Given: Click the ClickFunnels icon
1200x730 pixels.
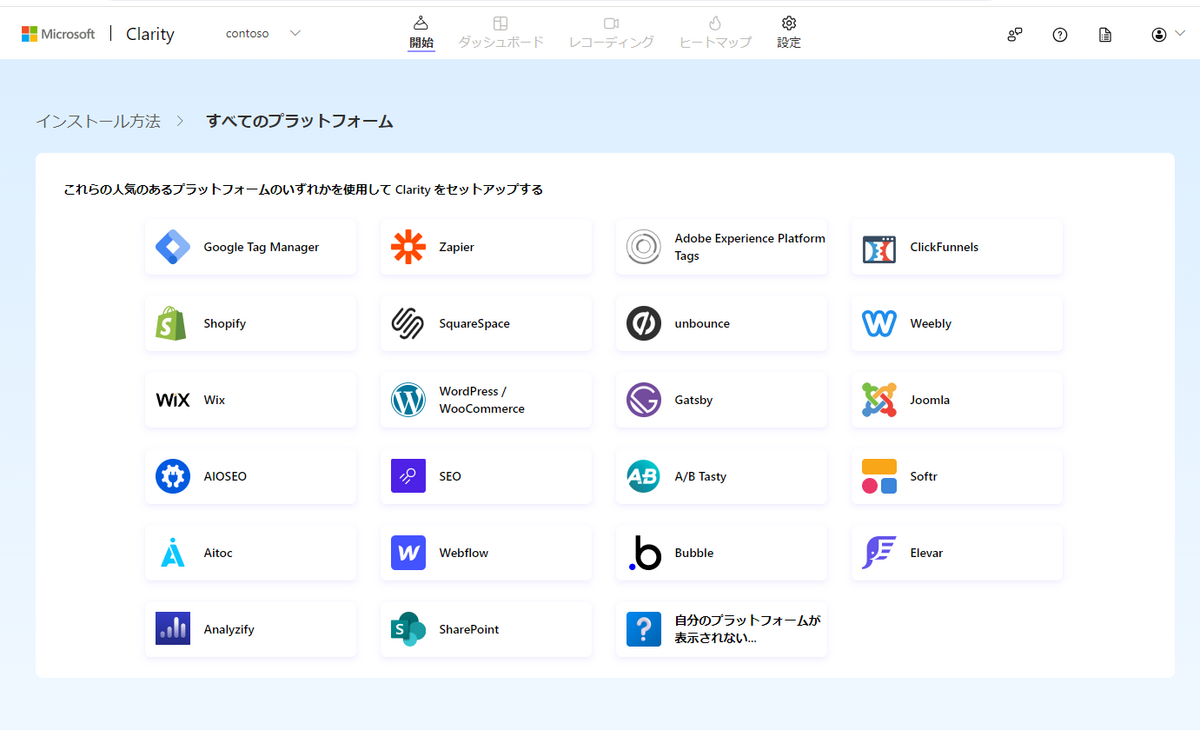Looking at the screenshot, I should [x=879, y=248].
